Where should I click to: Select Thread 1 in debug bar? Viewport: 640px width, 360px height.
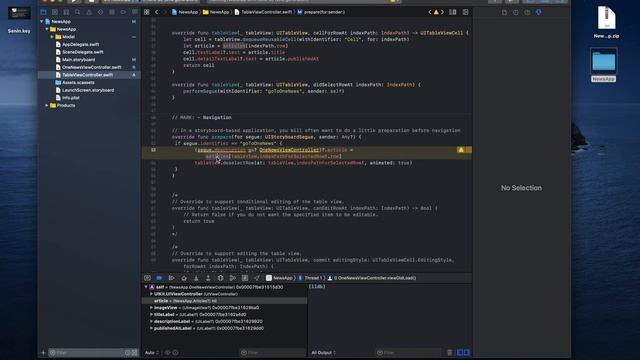pos(309,278)
